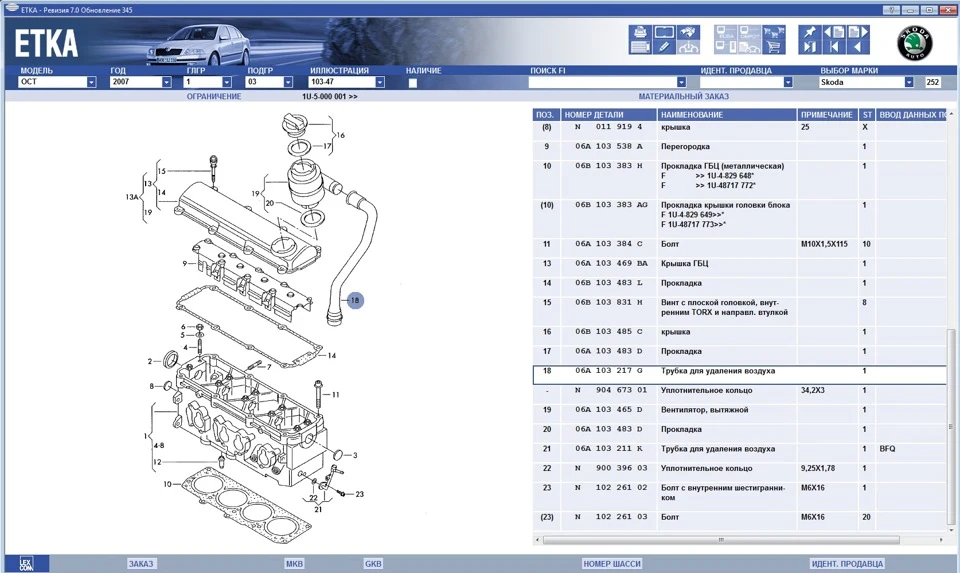Click the parts list keyboard icon
The image size is (960, 573).
coord(640,47)
